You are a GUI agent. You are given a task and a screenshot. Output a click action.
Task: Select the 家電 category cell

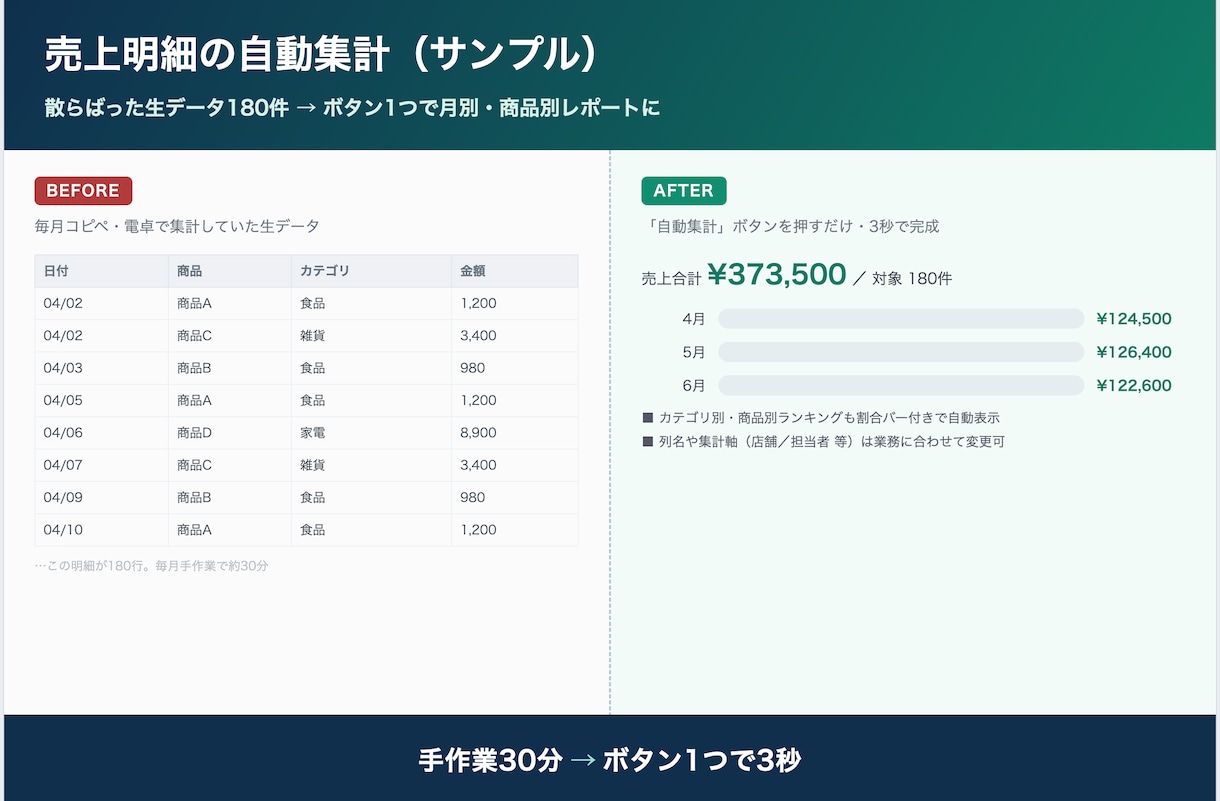click(x=371, y=433)
